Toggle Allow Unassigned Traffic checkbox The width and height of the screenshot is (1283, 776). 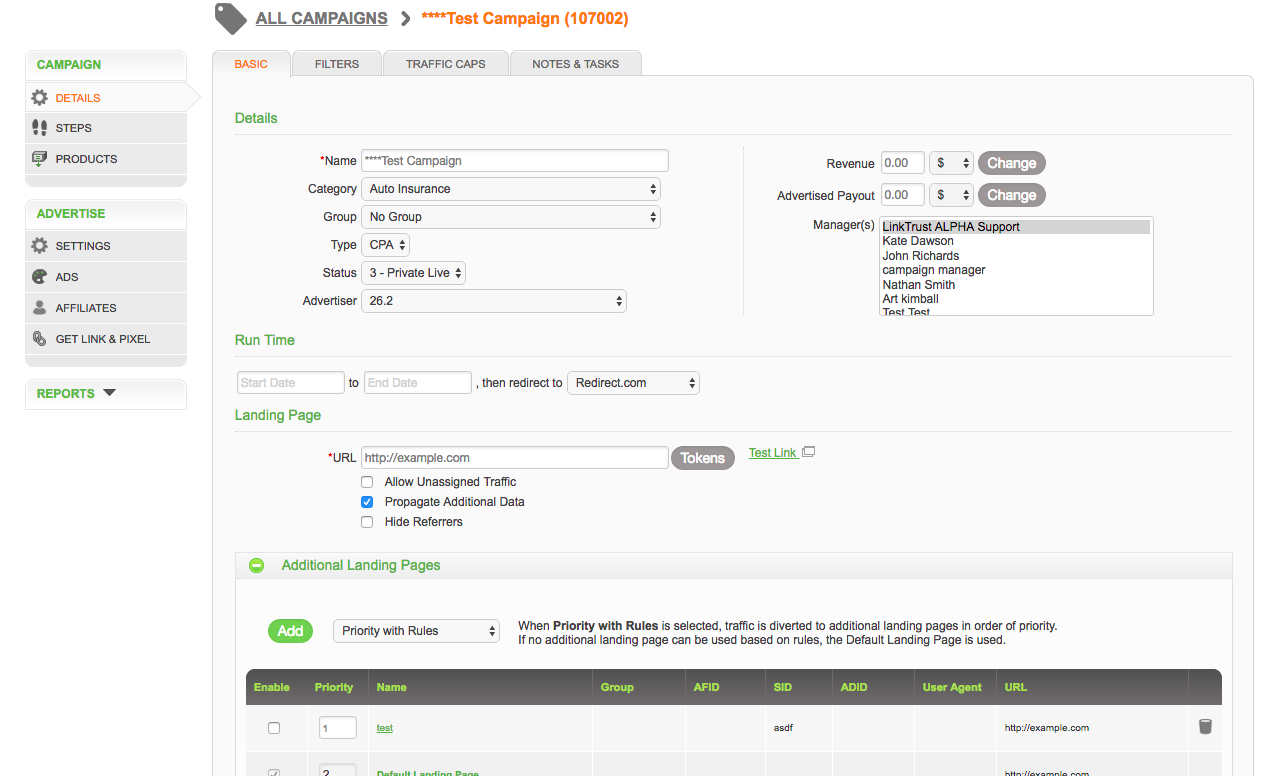(367, 482)
